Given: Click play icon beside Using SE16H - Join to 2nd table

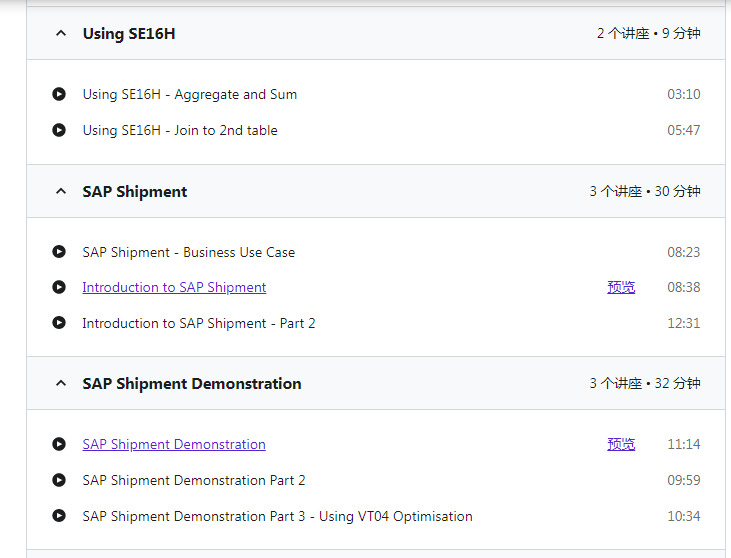Looking at the screenshot, I should coord(59,130).
